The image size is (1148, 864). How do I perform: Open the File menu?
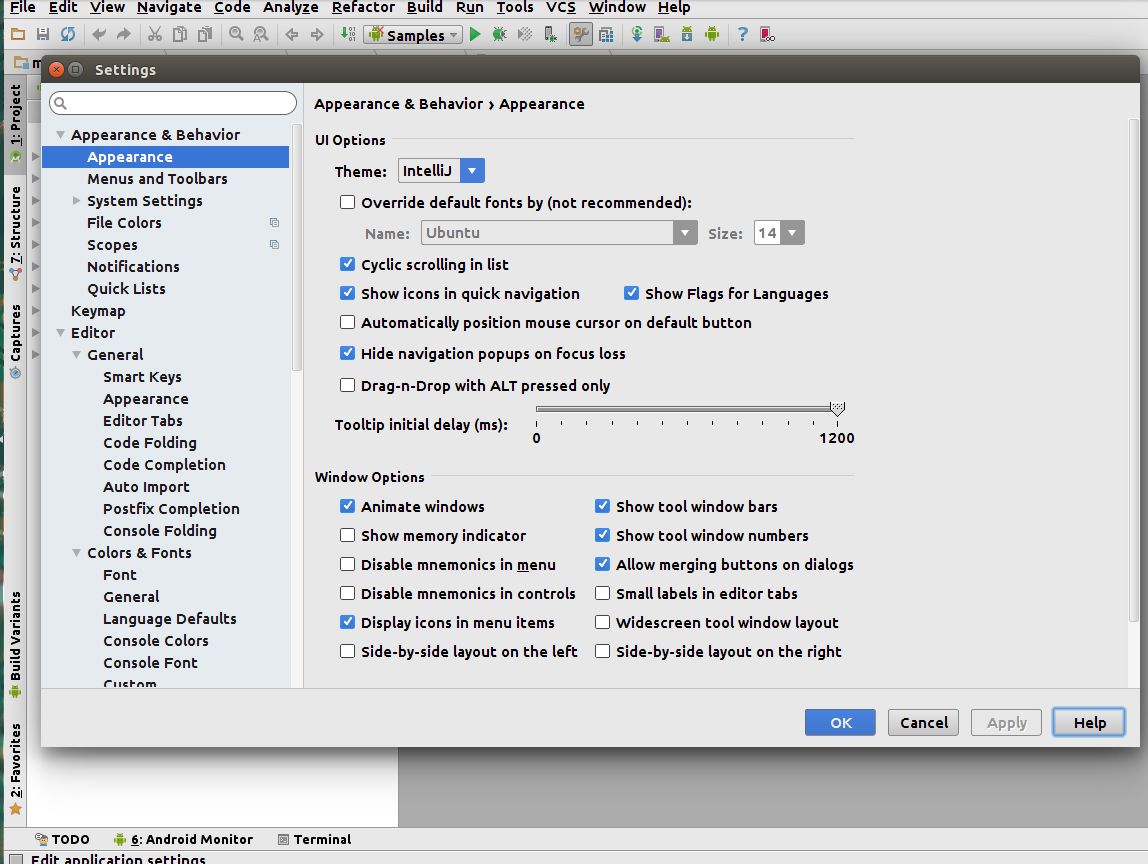[22, 7]
